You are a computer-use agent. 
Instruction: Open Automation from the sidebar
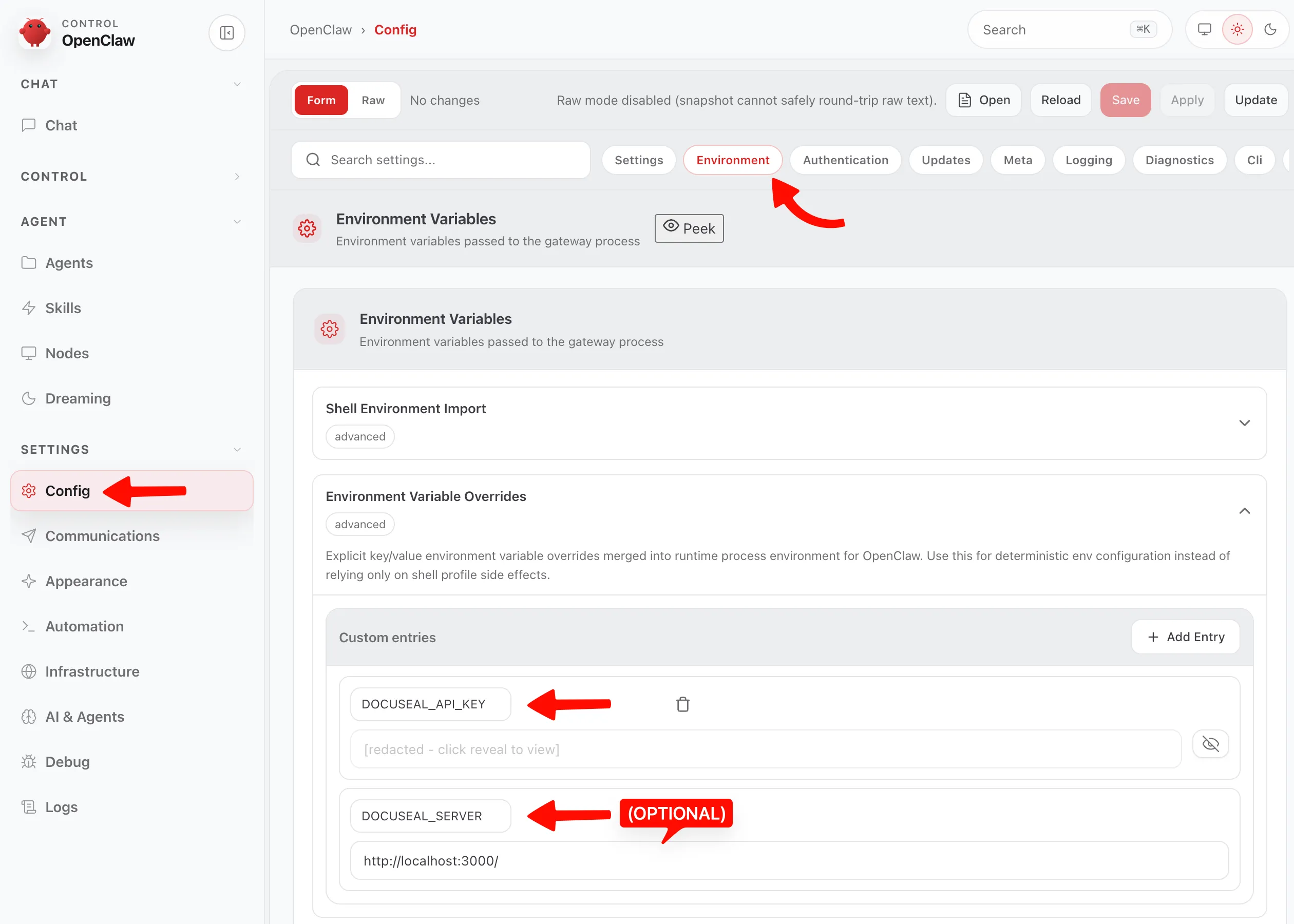point(84,626)
